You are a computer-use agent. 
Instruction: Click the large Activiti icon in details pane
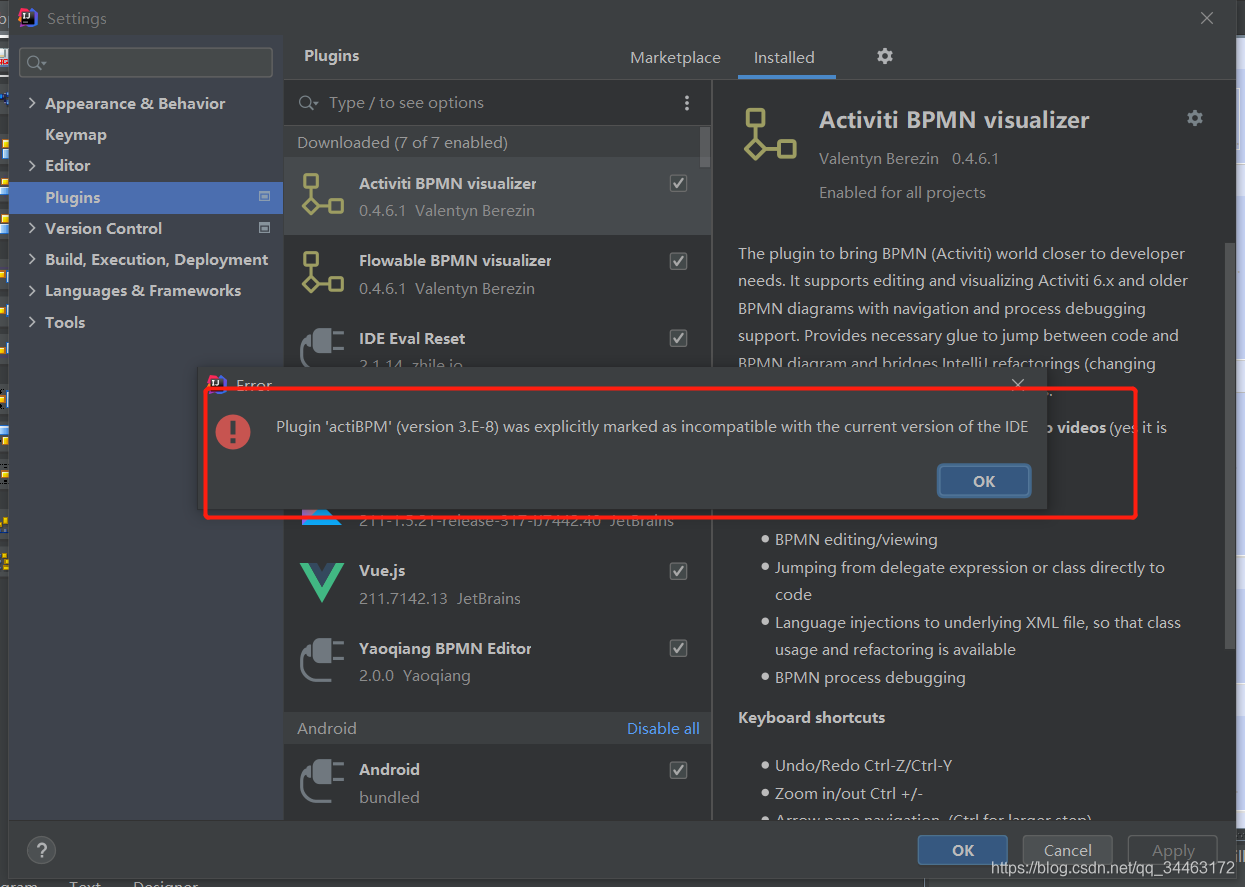(769, 135)
